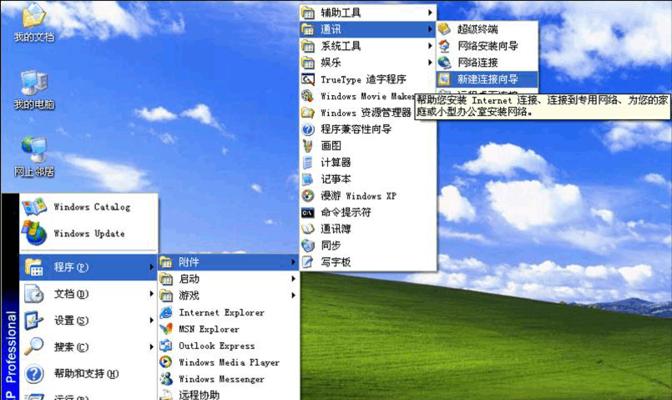This screenshot has height=400, width=672.
Task: Expand 文档(D) submenu arrow
Action: 151,294
